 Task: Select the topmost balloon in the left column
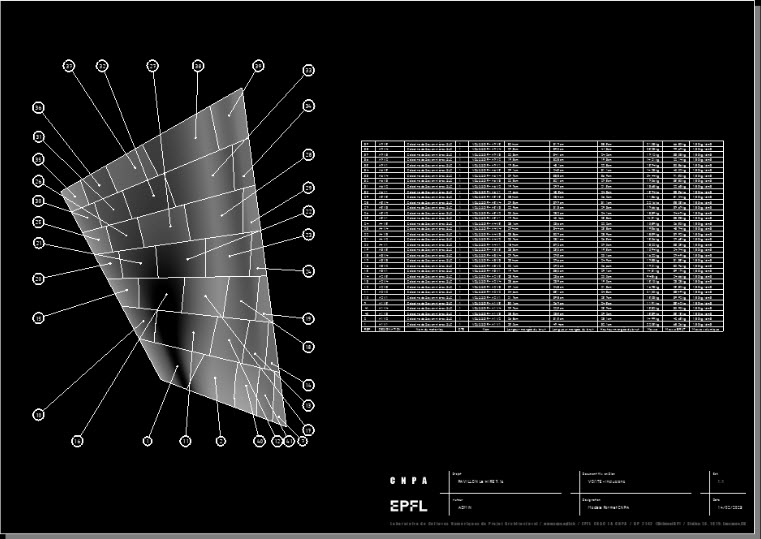tap(39, 107)
